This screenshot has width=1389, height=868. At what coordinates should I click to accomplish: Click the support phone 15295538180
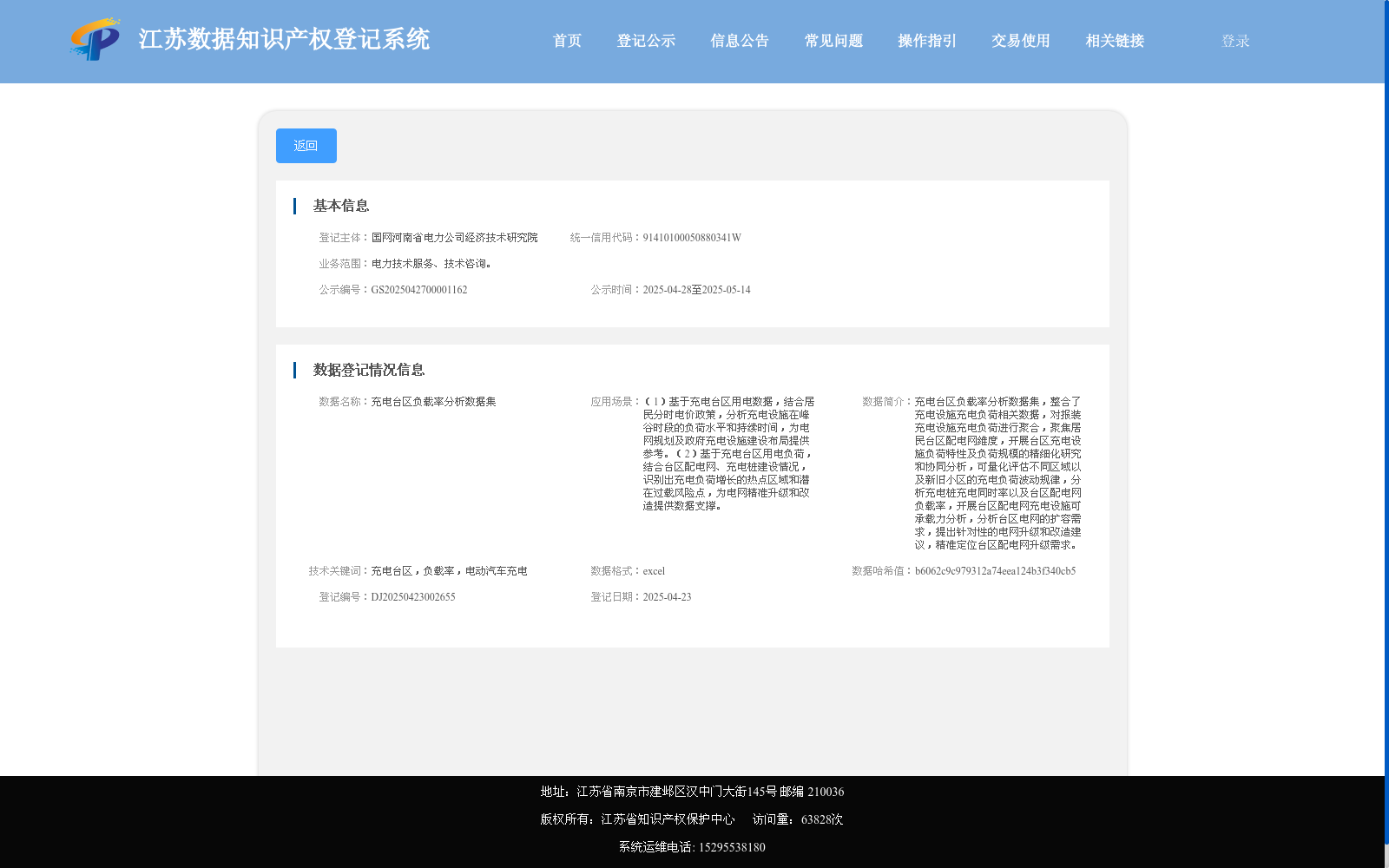[x=732, y=847]
